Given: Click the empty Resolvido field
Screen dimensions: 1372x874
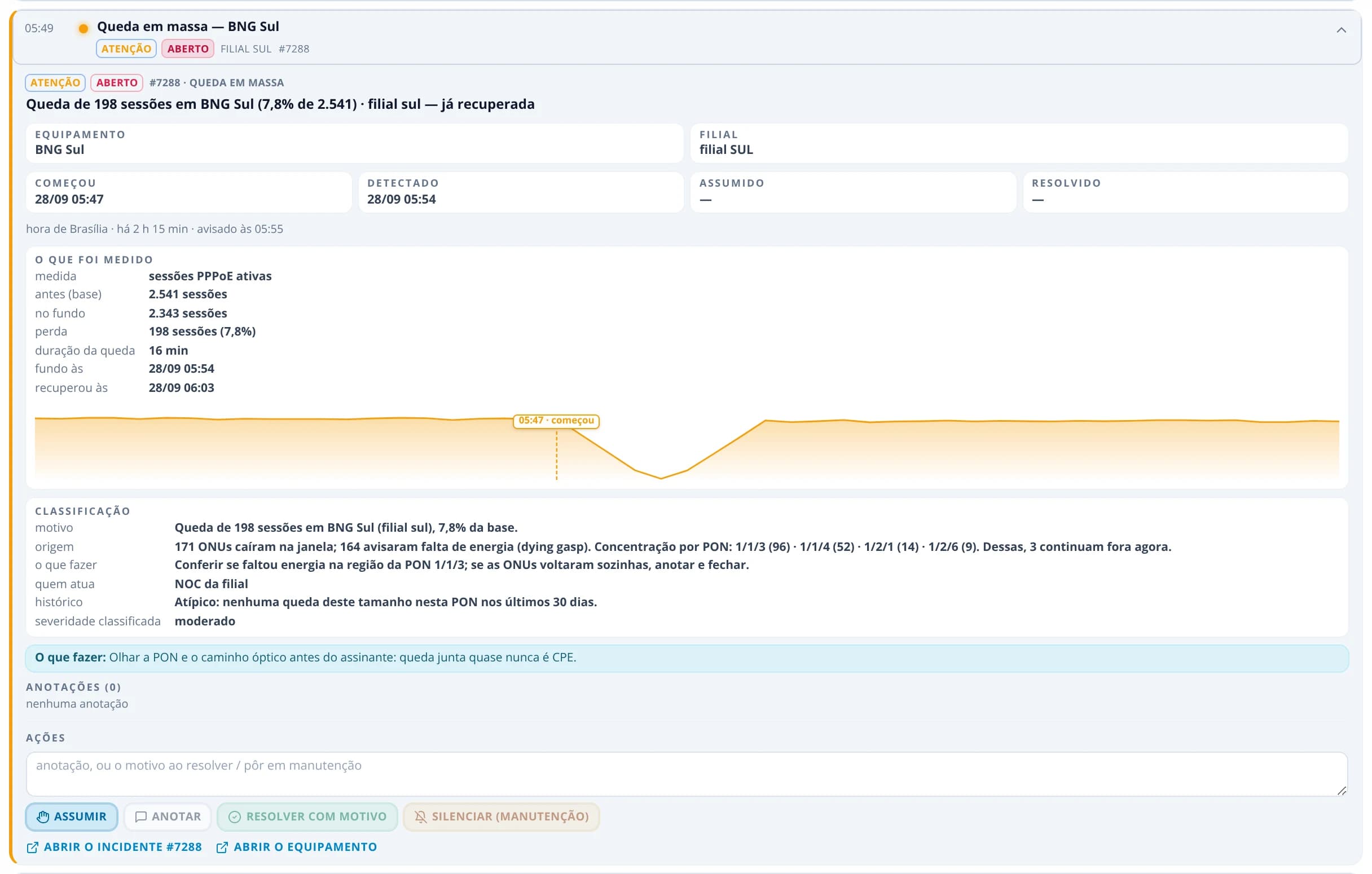Looking at the screenshot, I should (x=1185, y=192).
